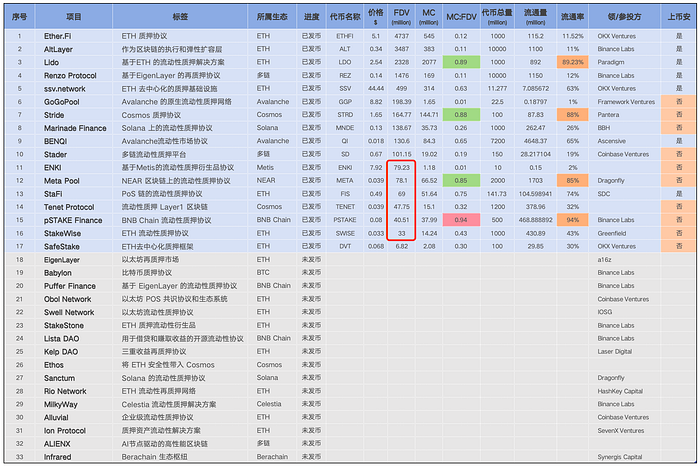Select the 79.23 FDV cell for ENKI

402,167
